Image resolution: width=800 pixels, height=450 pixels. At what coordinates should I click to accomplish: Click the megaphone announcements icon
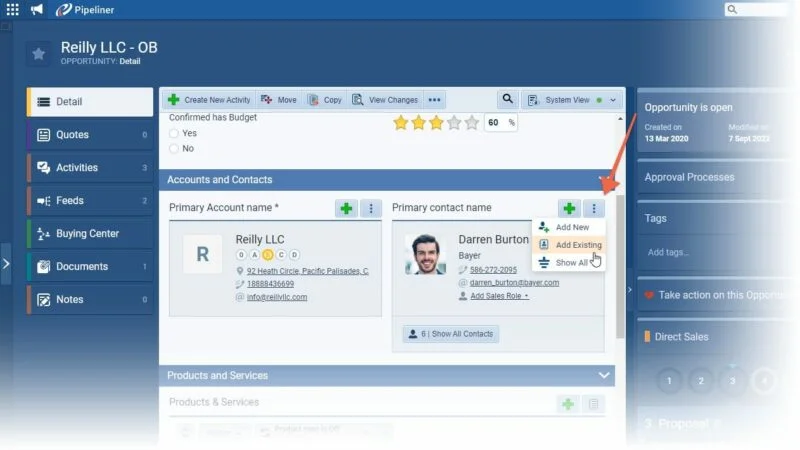37,9
